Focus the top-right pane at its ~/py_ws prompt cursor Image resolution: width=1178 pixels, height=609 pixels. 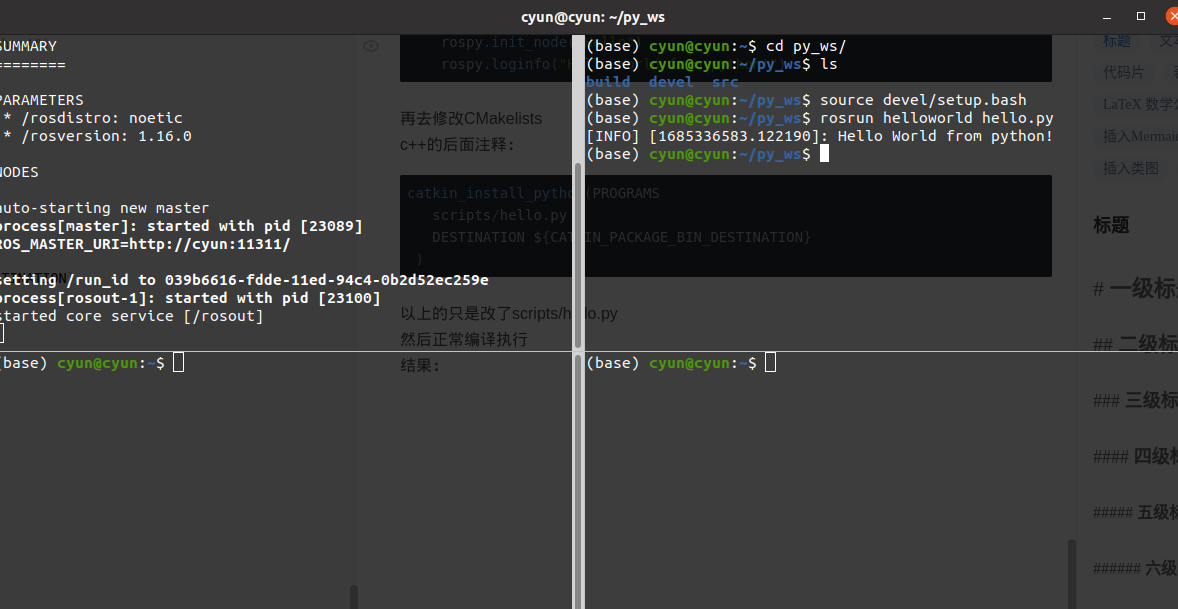click(x=824, y=154)
